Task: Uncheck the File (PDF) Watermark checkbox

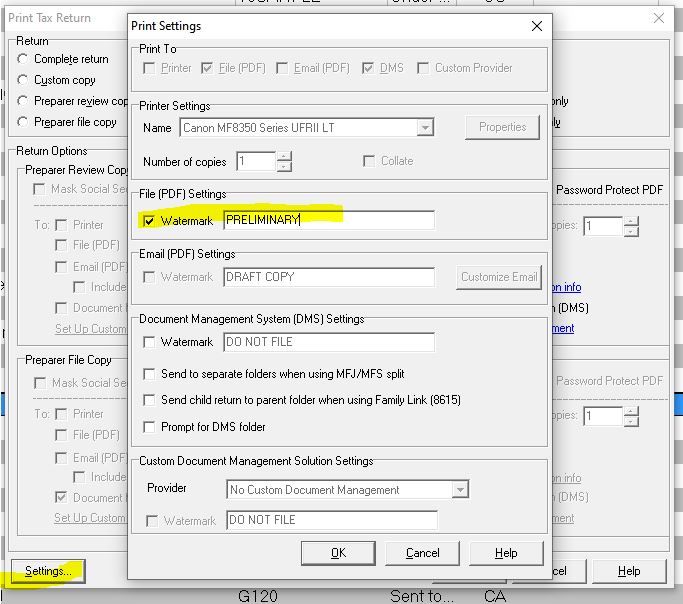Action: (x=150, y=220)
